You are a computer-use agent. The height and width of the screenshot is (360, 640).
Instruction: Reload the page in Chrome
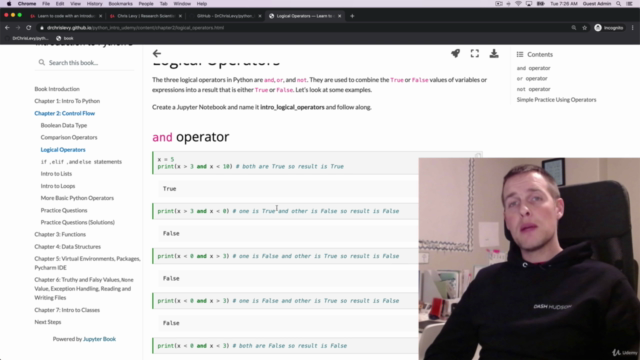point(29,28)
